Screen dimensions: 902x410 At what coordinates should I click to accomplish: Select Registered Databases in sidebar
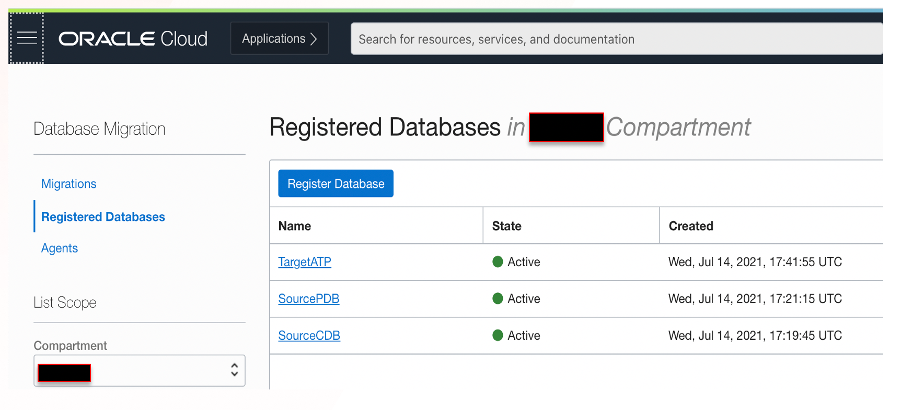click(103, 217)
